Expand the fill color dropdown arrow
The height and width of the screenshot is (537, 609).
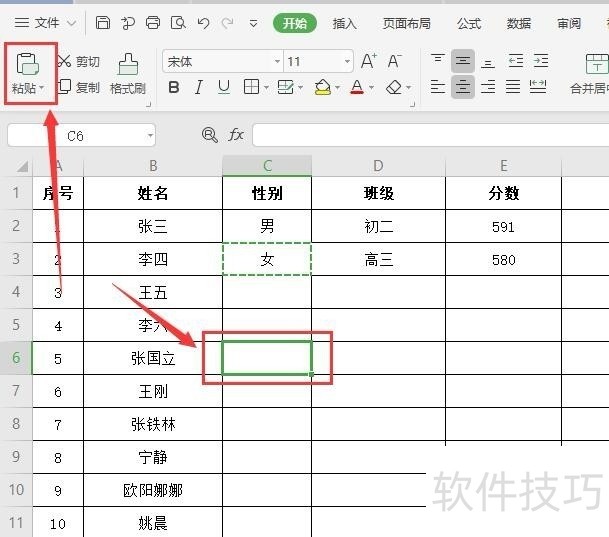[x=337, y=87]
